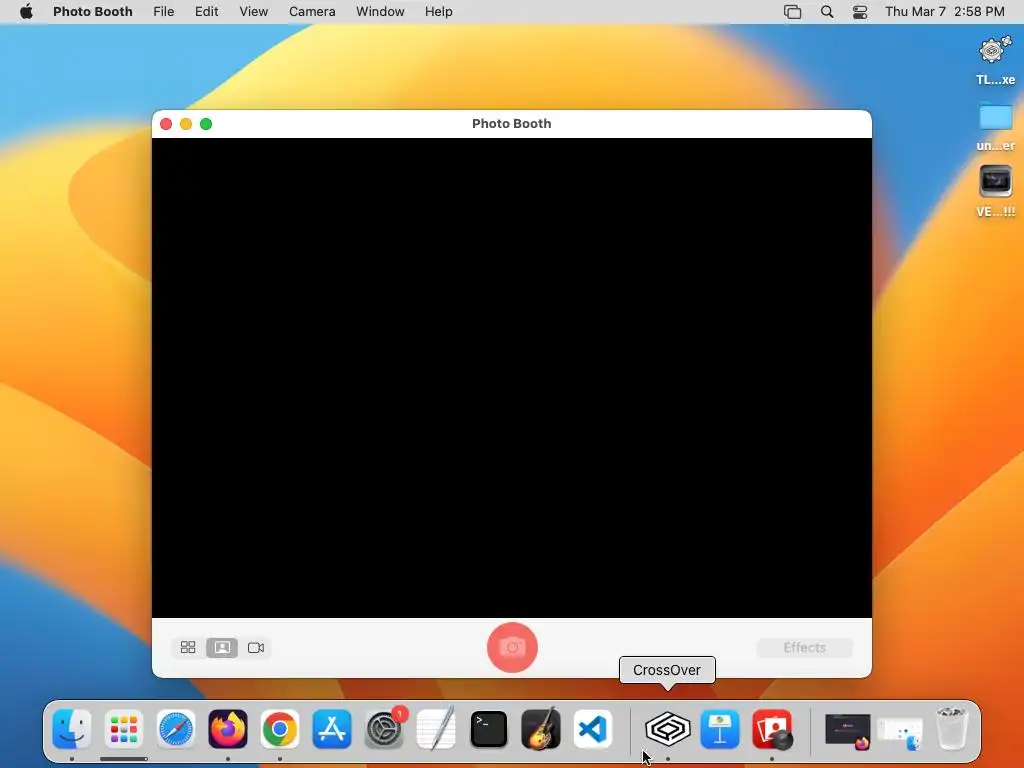Click the date and time in menu bar
The image size is (1024, 768).
[944, 12]
